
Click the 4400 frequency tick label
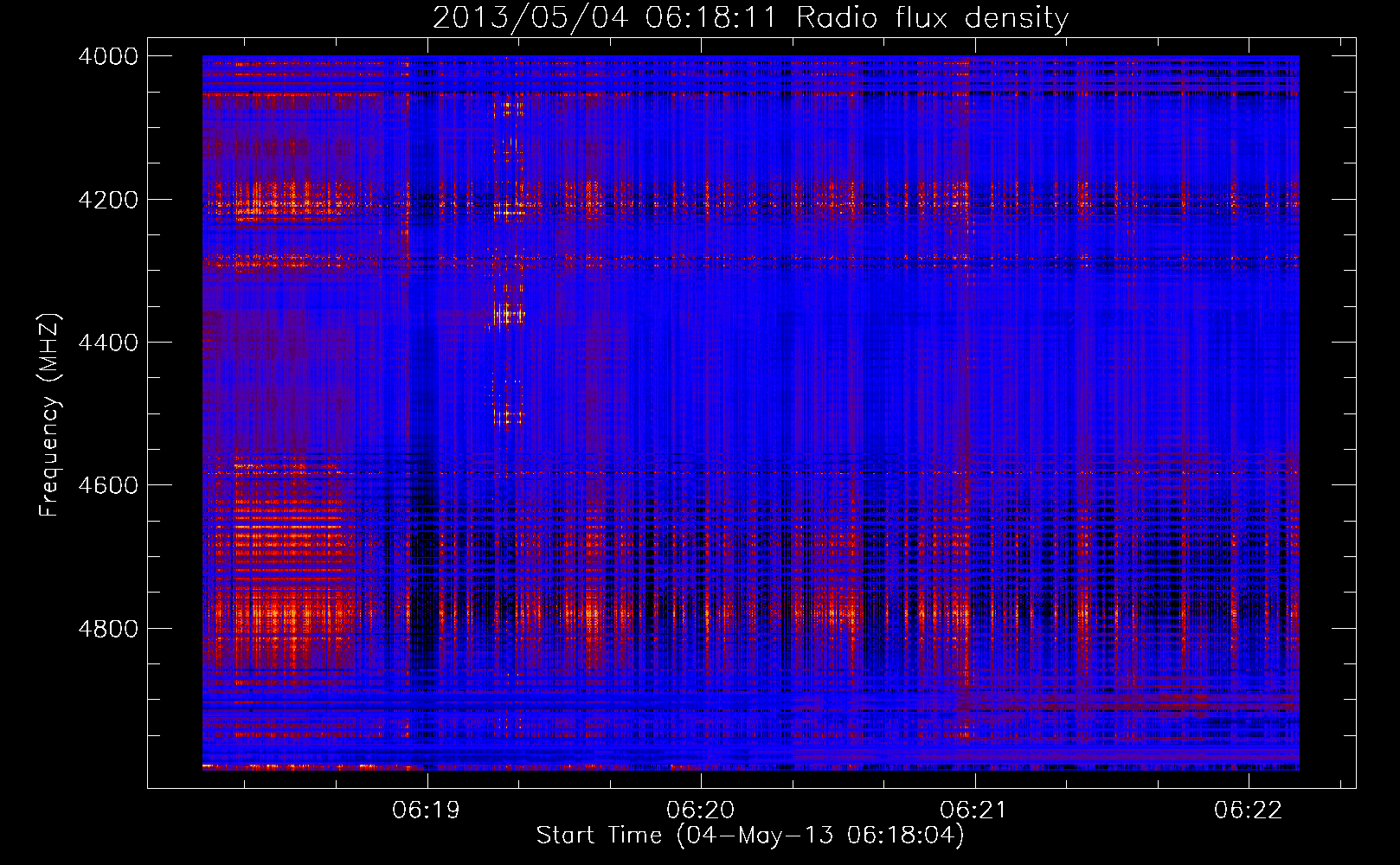(108, 343)
